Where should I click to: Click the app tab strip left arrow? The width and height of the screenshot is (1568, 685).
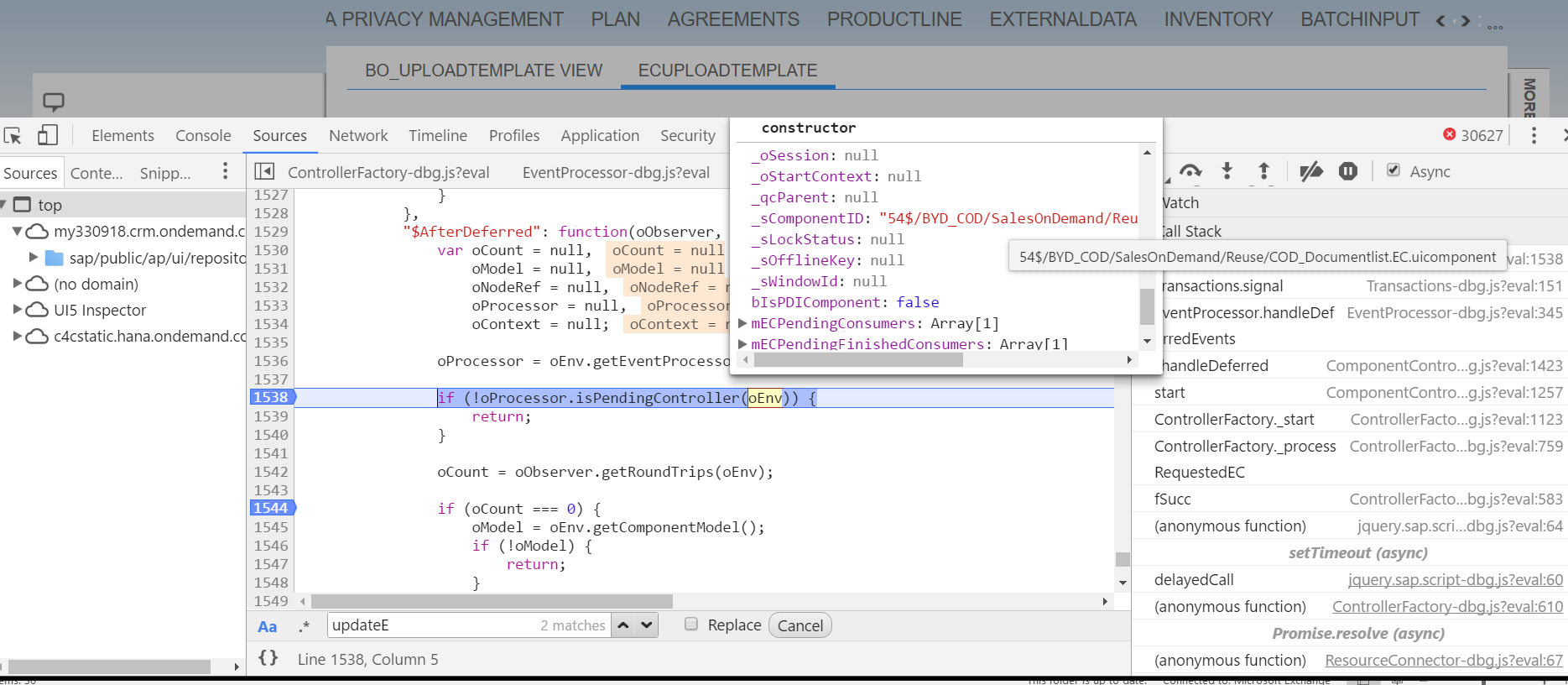point(1441,21)
